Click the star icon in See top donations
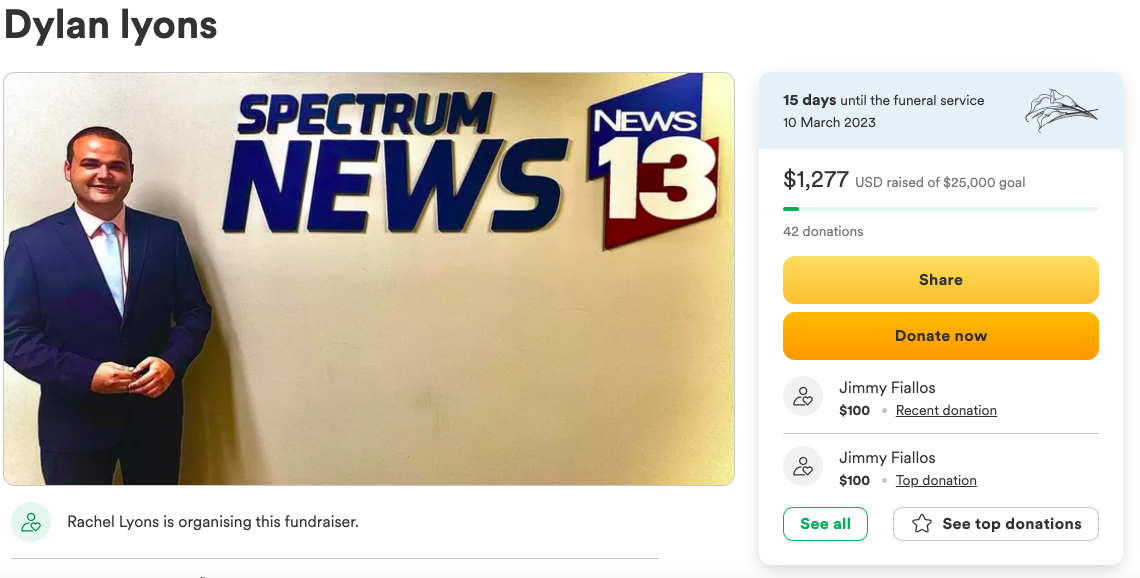This screenshot has width=1140, height=578. pos(922,523)
